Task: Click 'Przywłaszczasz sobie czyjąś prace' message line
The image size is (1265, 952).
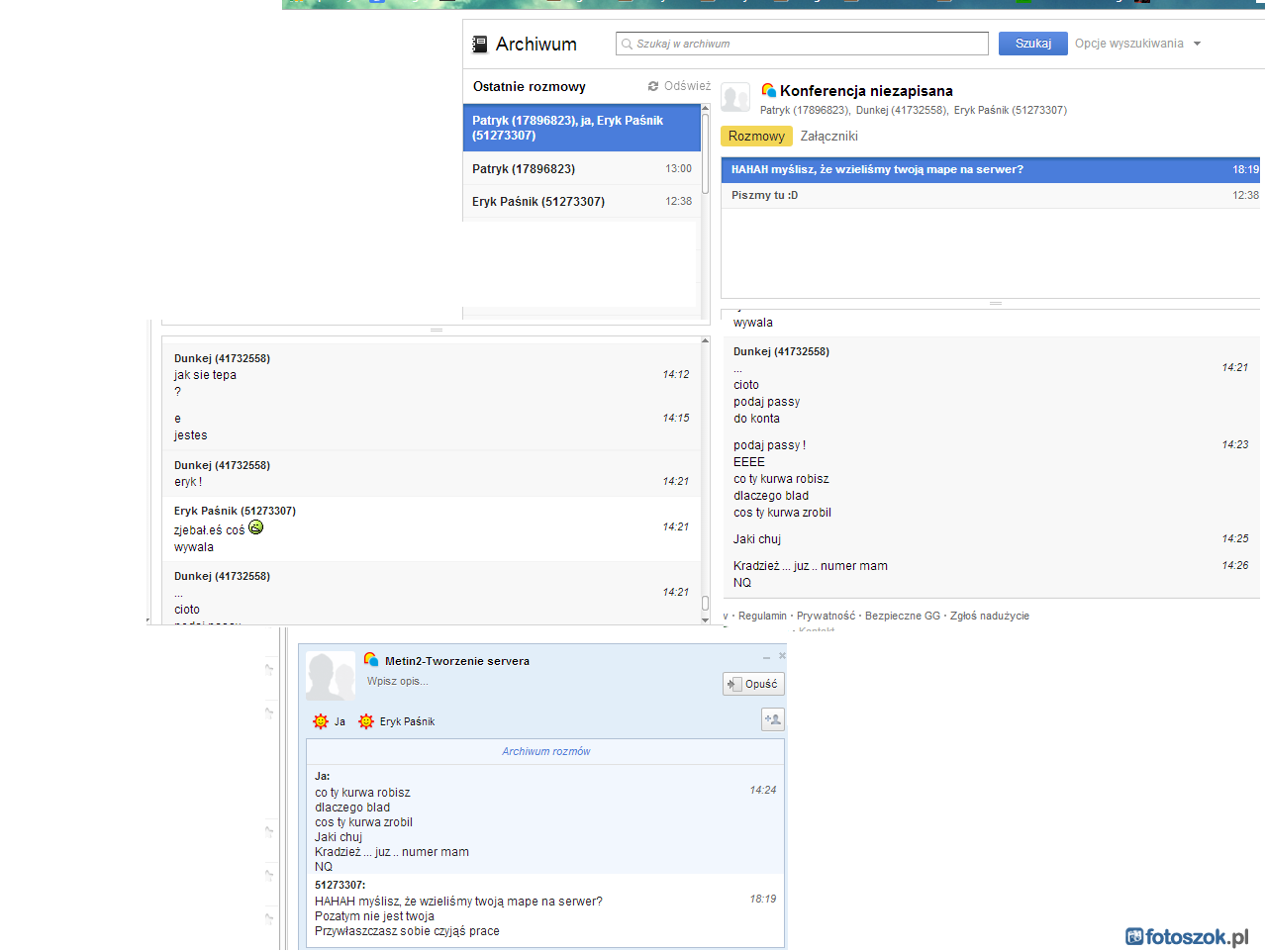Action: (407, 931)
